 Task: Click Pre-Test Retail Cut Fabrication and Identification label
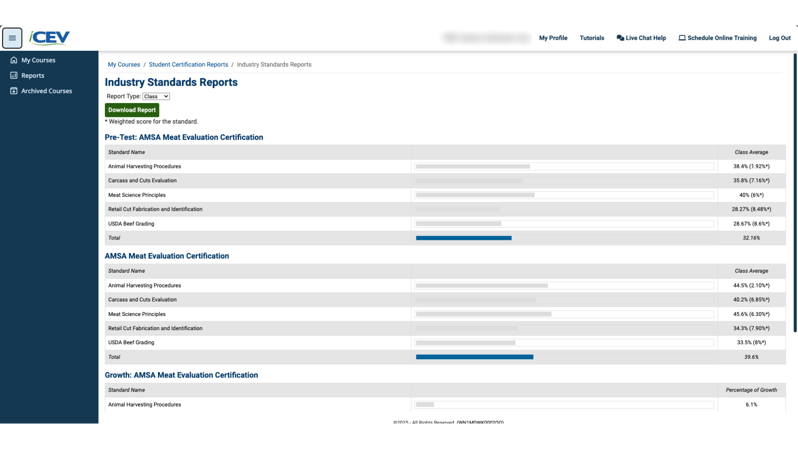(155, 209)
